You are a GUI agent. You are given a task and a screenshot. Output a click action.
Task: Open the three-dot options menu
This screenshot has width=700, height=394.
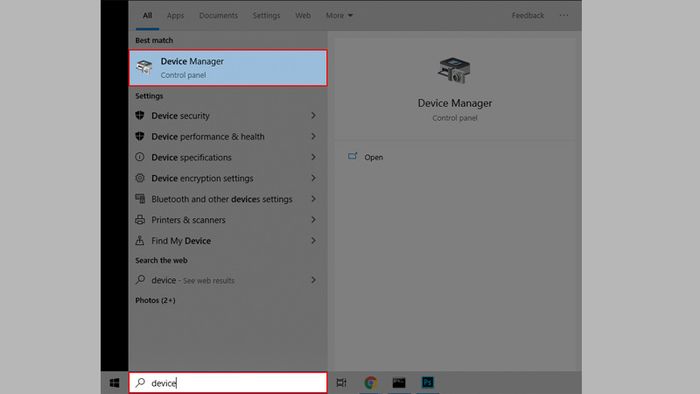click(x=564, y=16)
